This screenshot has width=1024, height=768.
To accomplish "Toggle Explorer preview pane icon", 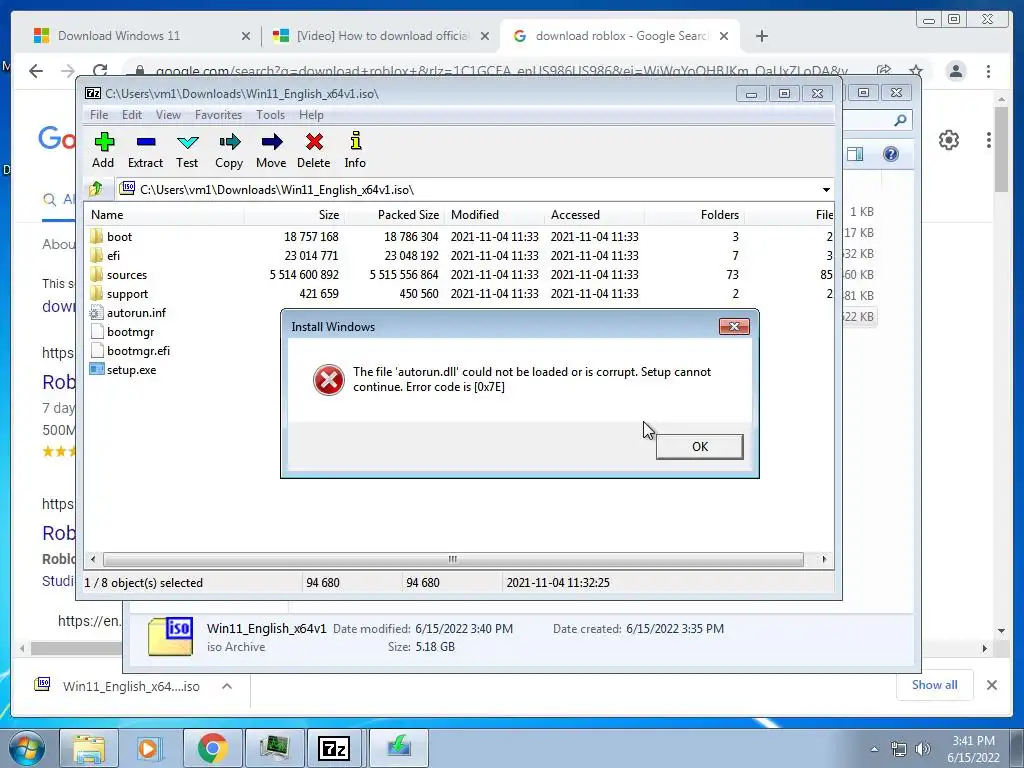I will (x=855, y=154).
